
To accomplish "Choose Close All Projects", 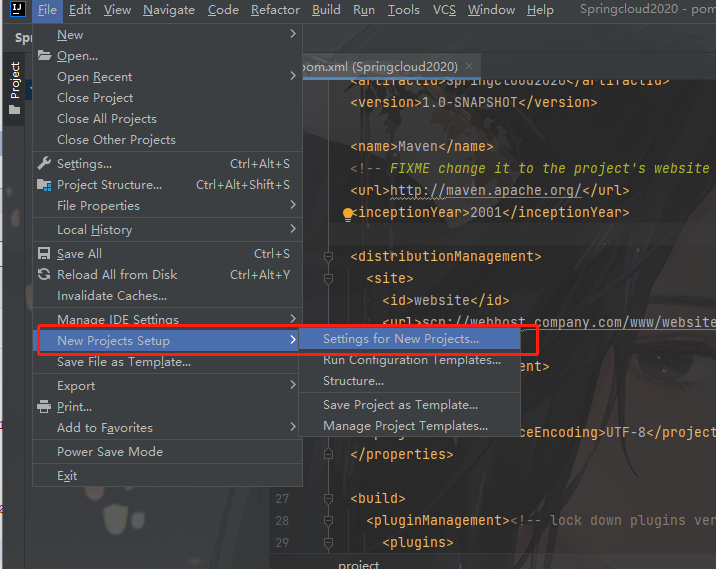I will [168, 119].
